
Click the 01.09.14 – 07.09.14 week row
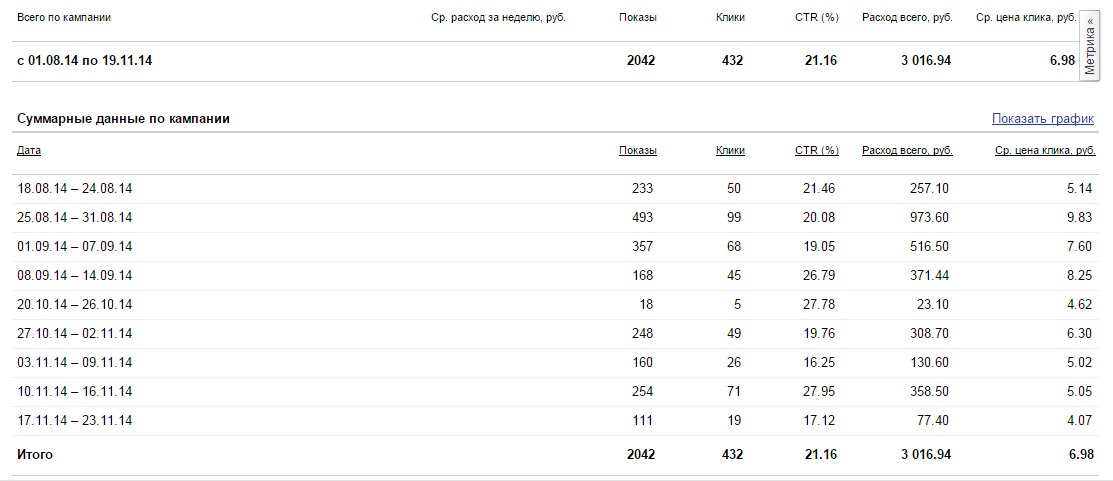point(75,246)
